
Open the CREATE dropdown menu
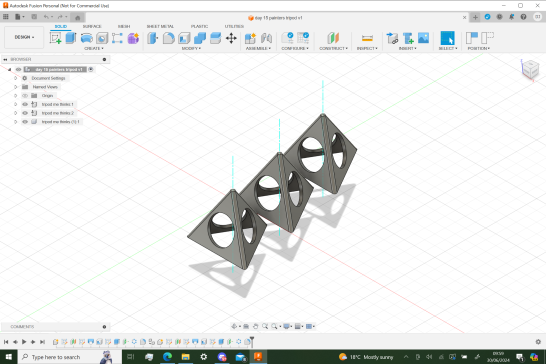(x=94, y=48)
